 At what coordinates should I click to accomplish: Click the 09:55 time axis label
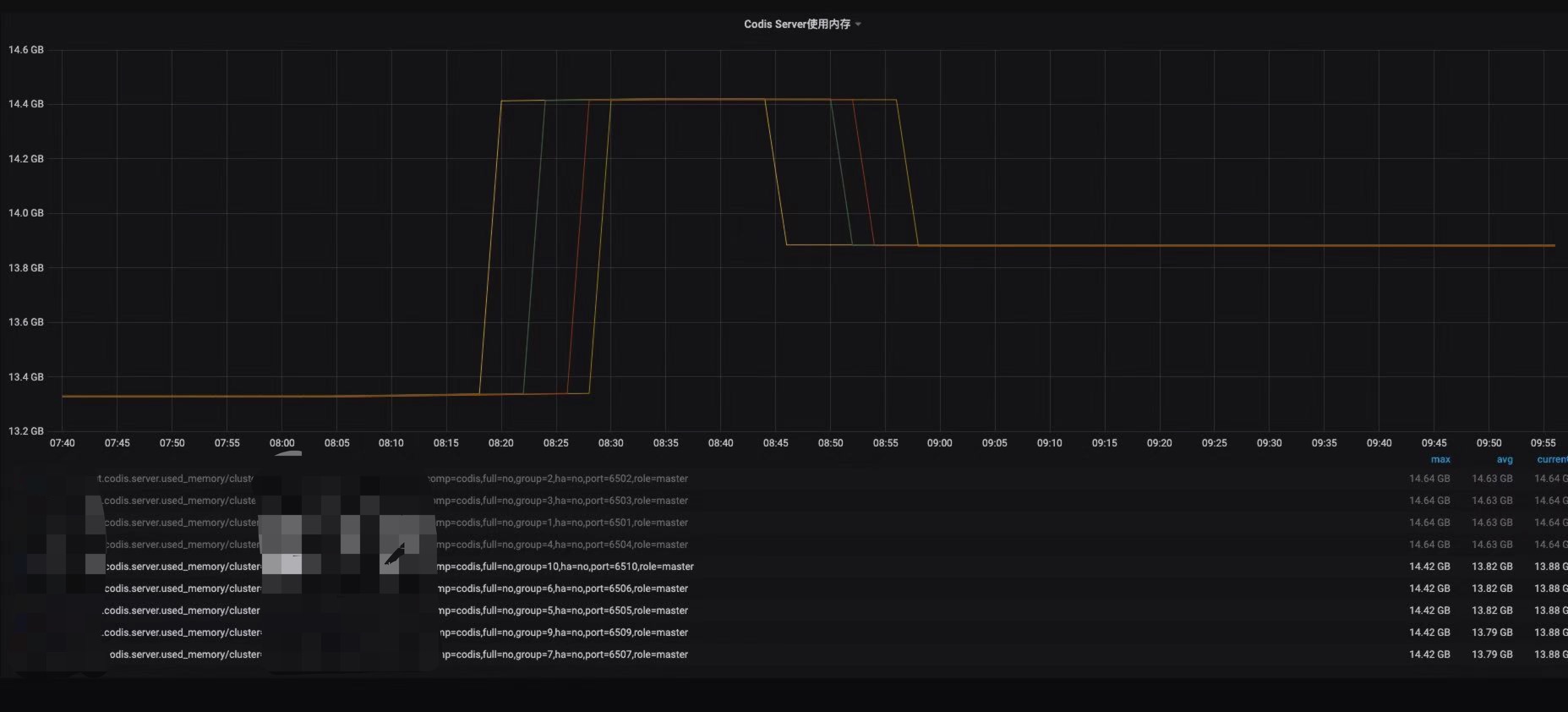click(x=1543, y=443)
